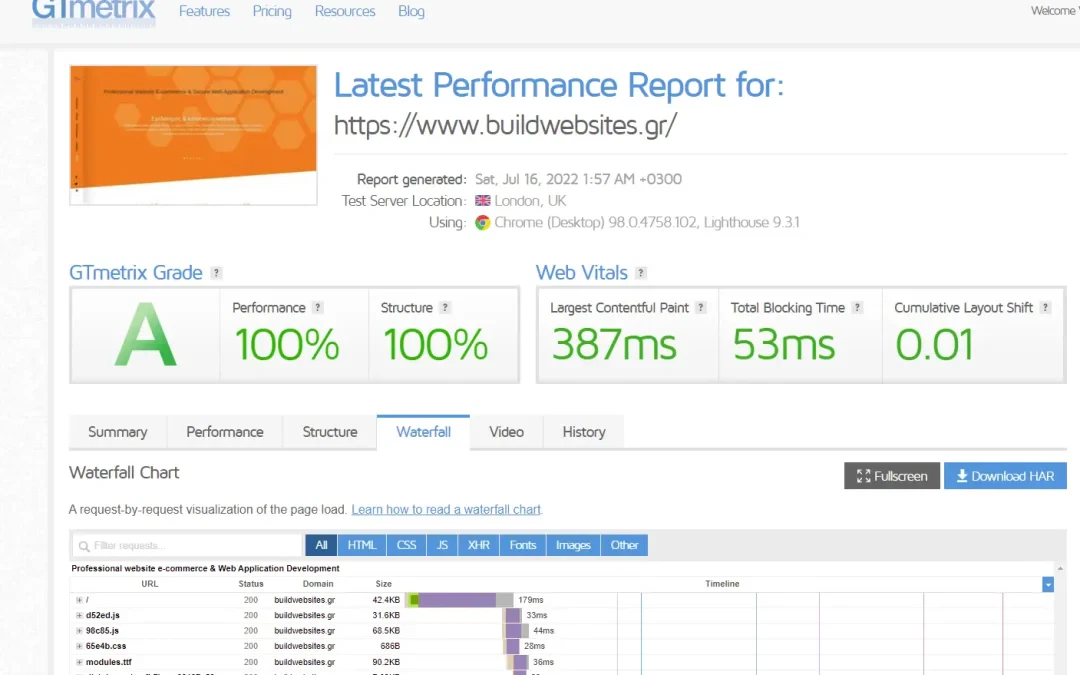This screenshot has width=1080, height=675.
Task: Click the help icon beside GTmetrix Grade
Action: (216, 273)
